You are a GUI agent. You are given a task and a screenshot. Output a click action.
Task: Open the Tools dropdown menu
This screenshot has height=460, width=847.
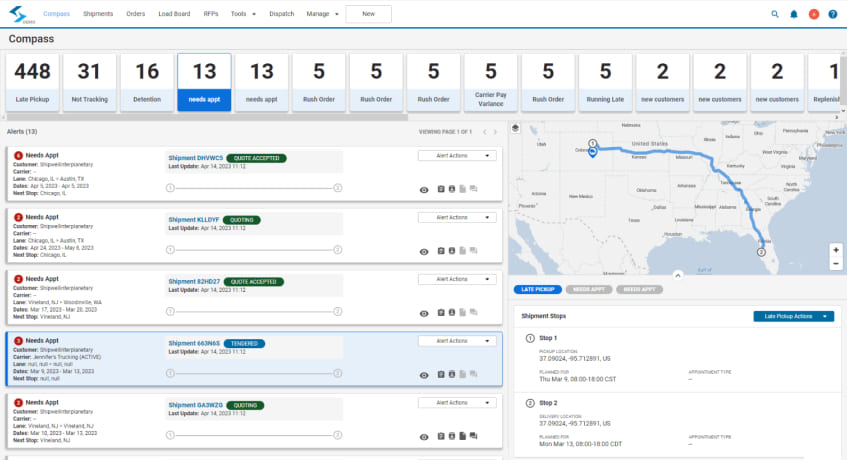pos(243,14)
